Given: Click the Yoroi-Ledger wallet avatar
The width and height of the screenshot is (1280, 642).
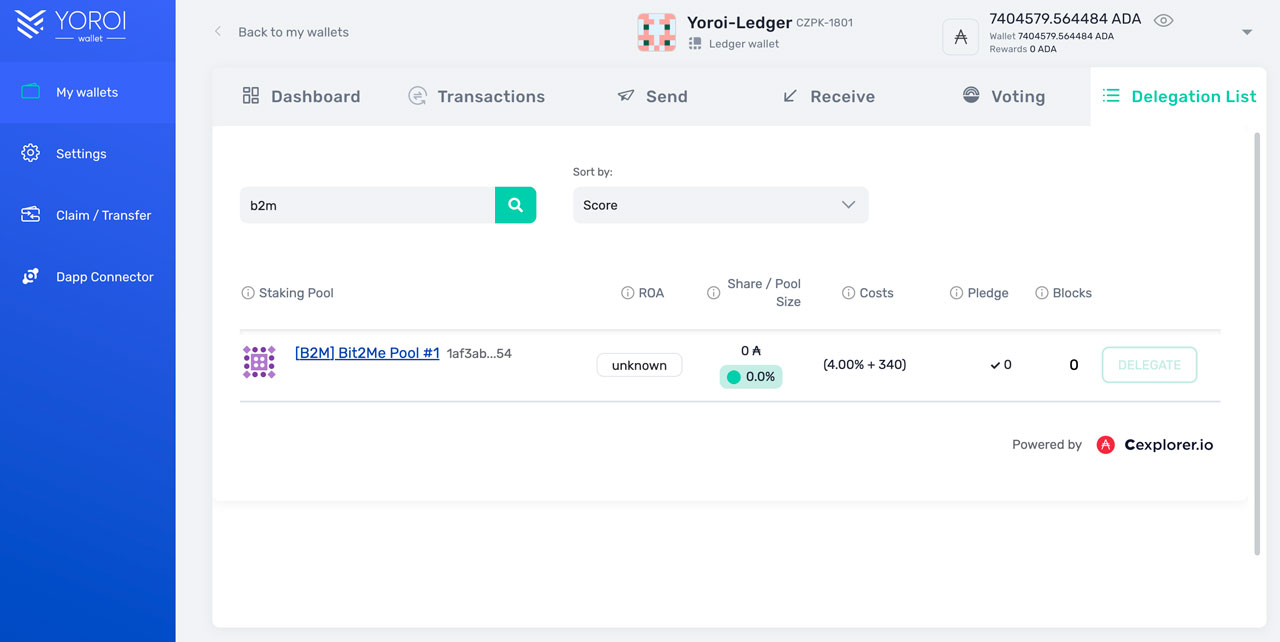Looking at the screenshot, I should point(657,32).
